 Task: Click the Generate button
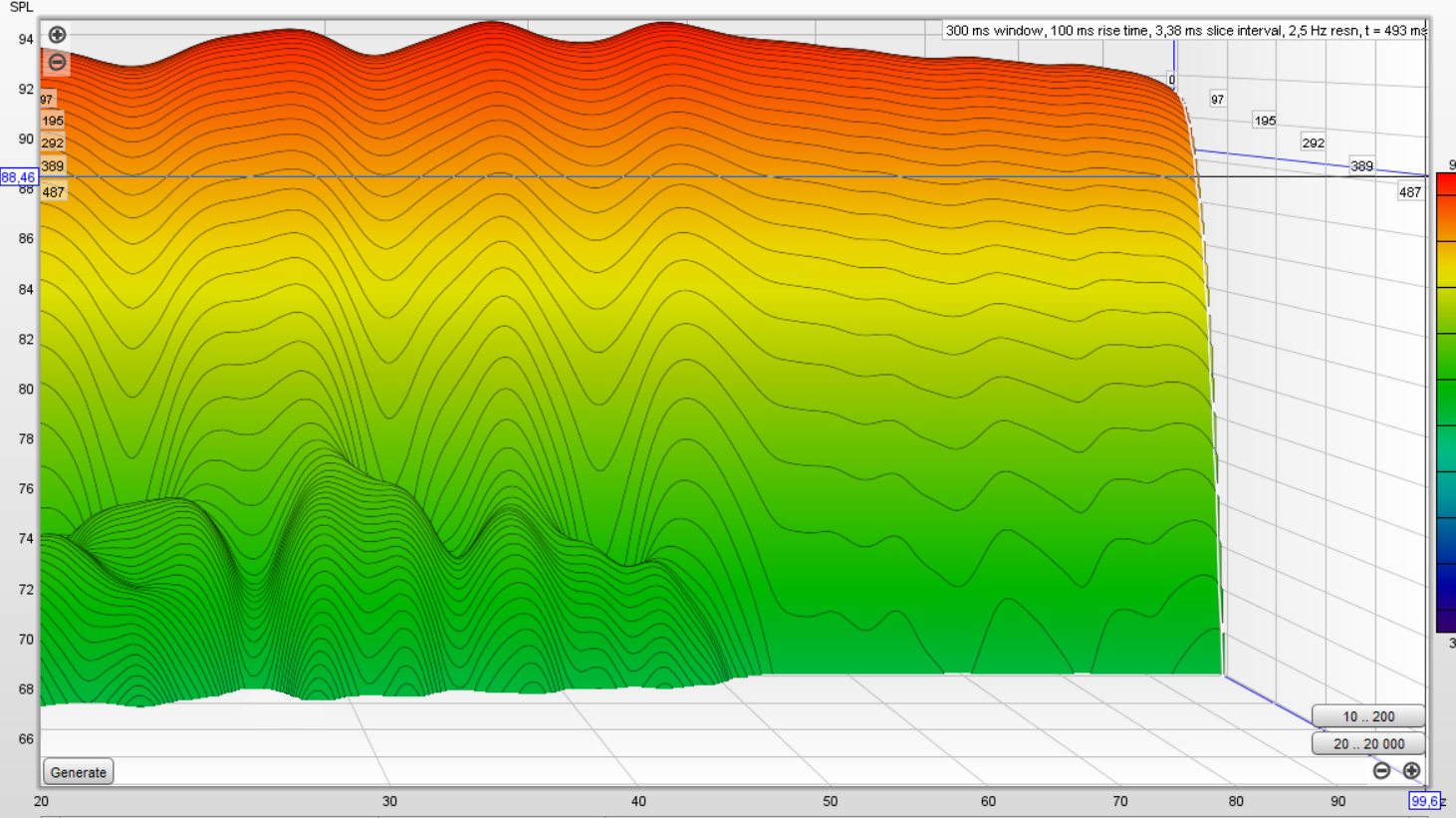pyautogui.click(x=79, y=772)
